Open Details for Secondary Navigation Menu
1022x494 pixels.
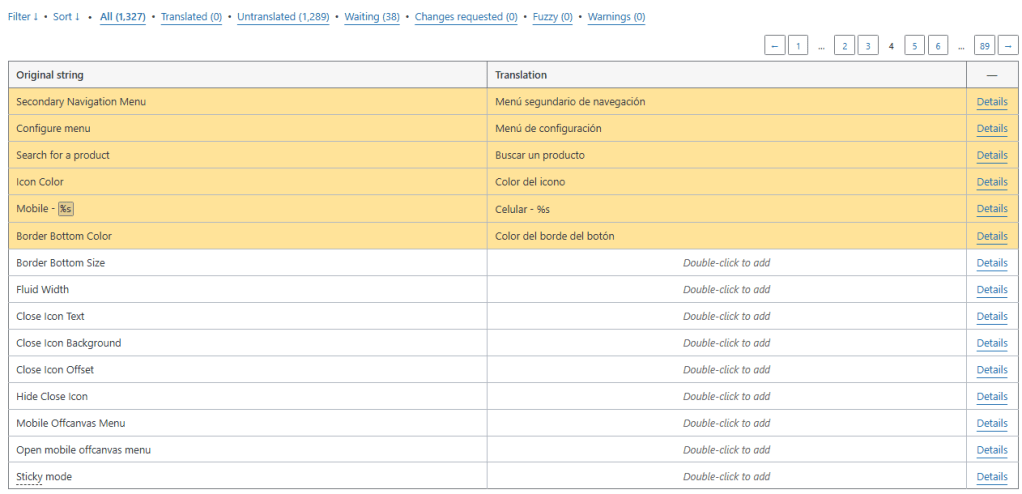(x=991, y=102)
